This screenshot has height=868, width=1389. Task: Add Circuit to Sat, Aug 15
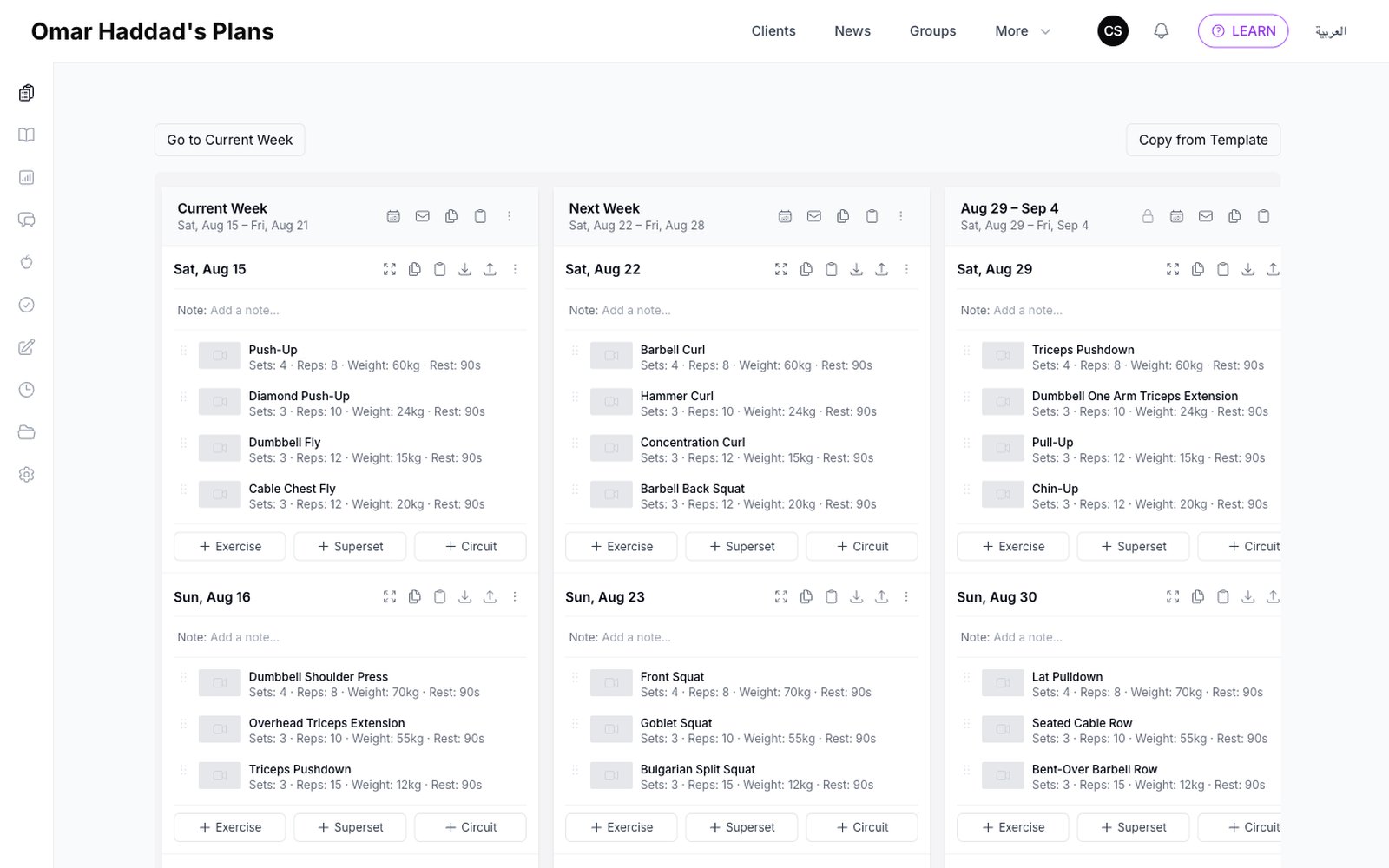click(471, 547)
